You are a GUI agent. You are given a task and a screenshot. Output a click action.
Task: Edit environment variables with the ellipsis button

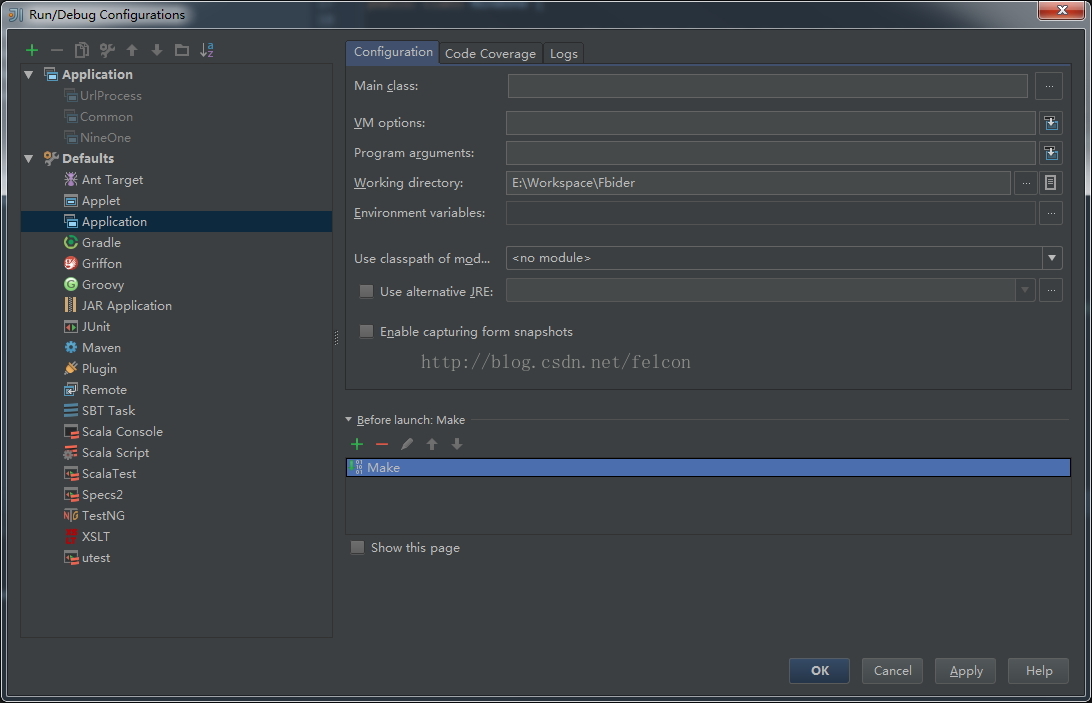click(x=1051, y=213)
